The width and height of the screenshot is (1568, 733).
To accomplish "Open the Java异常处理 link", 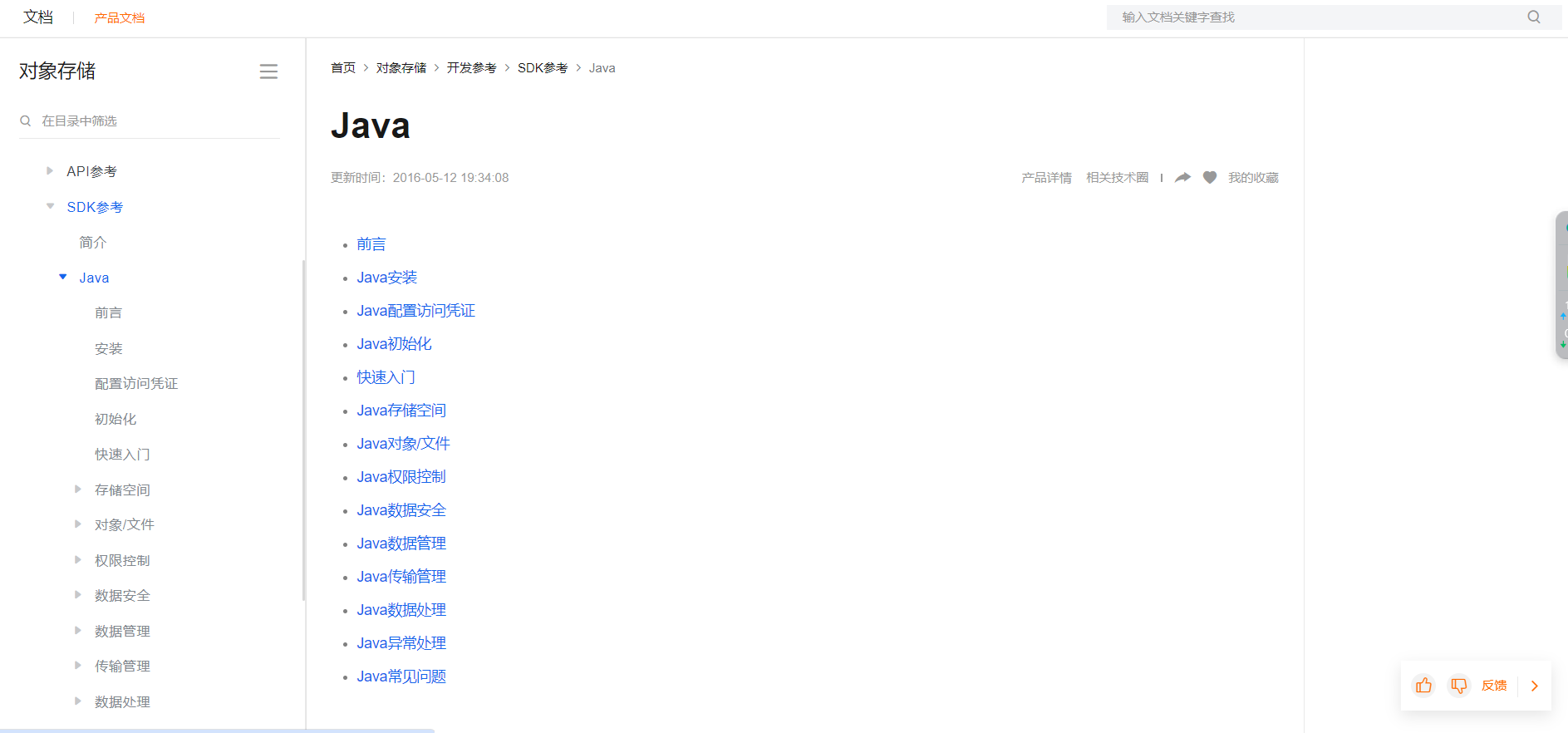I will click(x=401, y=642).
